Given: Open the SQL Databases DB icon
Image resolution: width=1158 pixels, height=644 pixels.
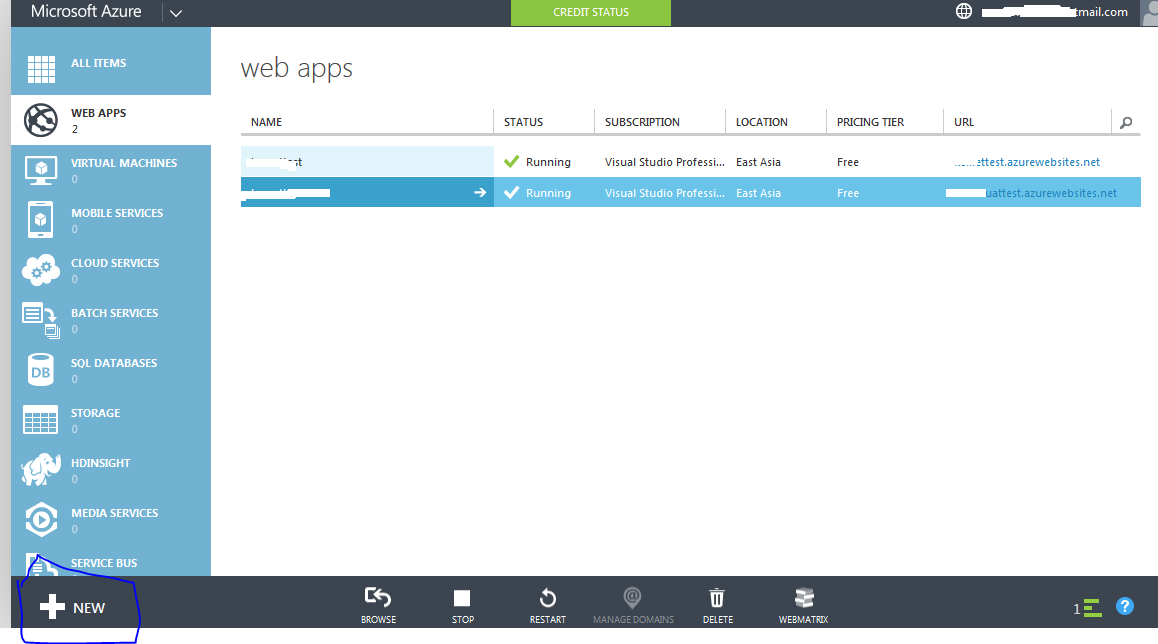Looking at the screenshot, I should 41,370.
